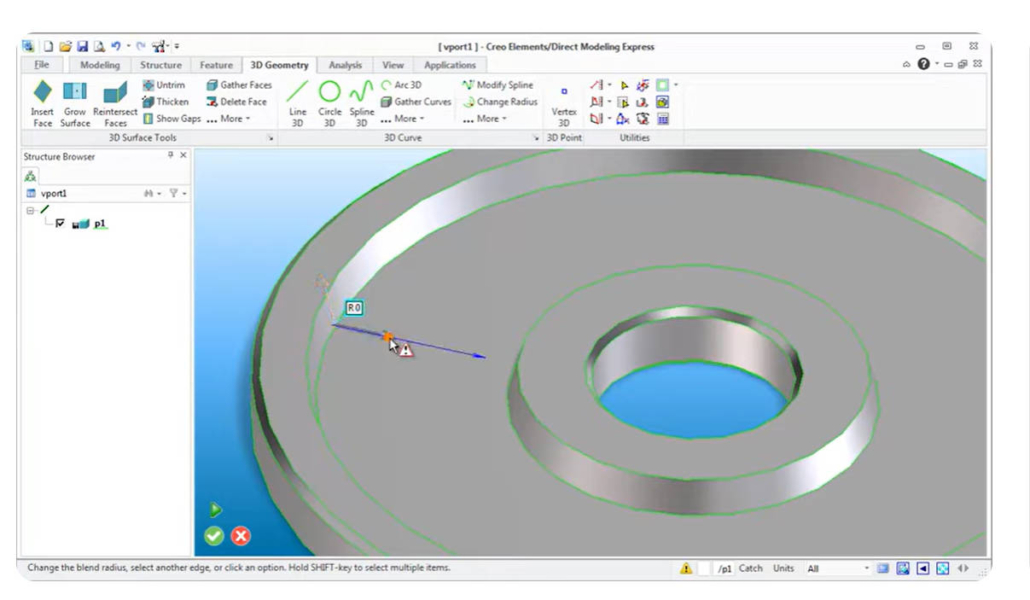Uncheck the p1 part checkbox
Screen dimensions: 1030x600
click(x=61, y=224)
